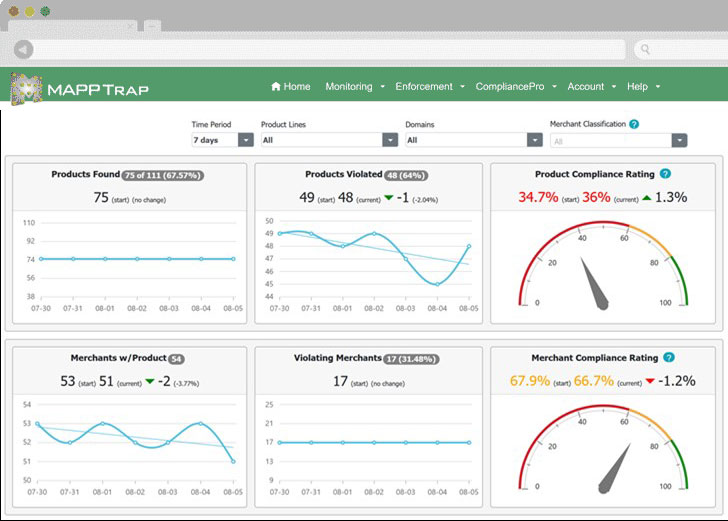Open the Merchant Classification help icon

pyautogui.click(x=634, y=124)
